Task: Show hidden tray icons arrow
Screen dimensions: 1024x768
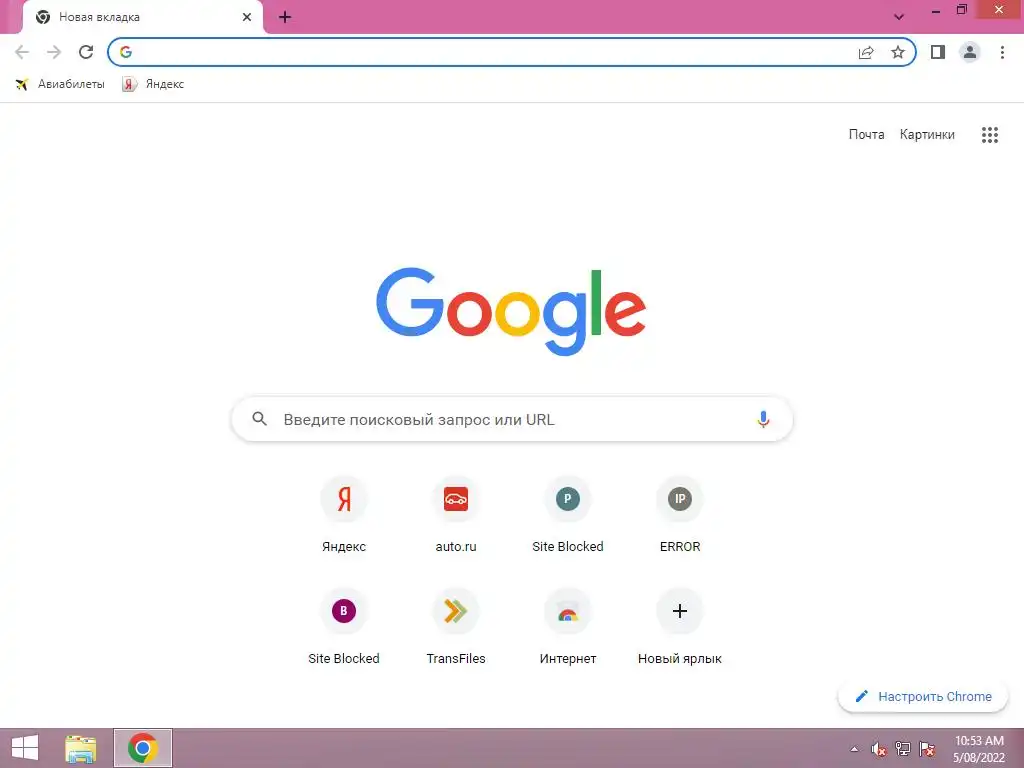Action: [x=854, y=749]
